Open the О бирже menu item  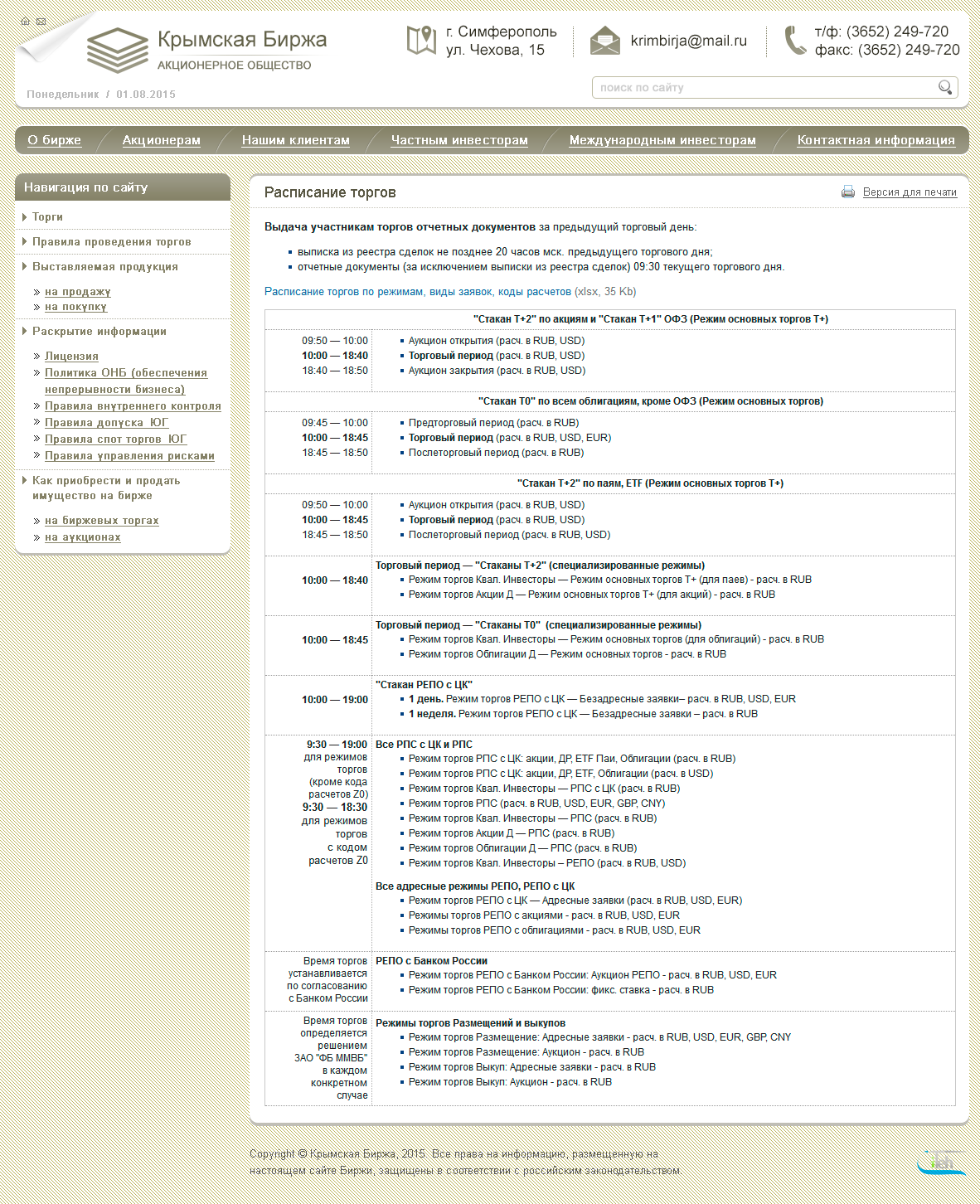[x=55, y=140]
